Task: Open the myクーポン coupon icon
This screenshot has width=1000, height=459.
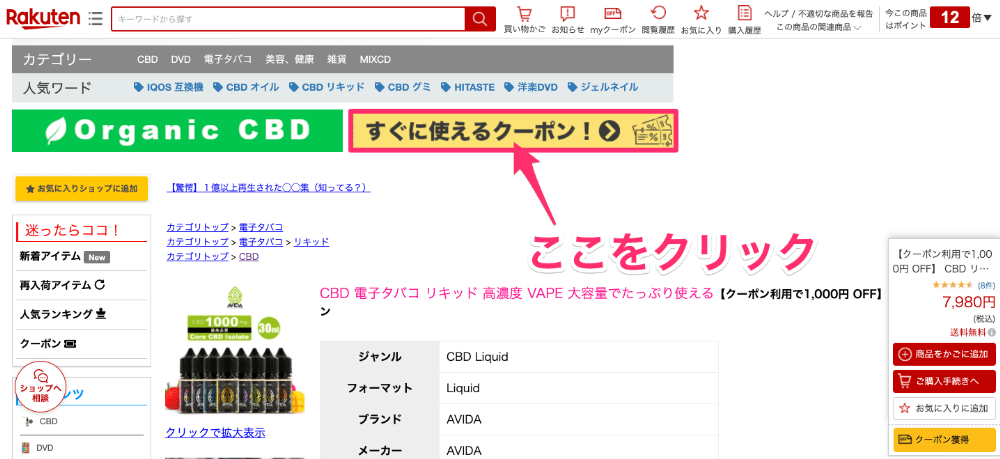Action: (x=612, y=18)
